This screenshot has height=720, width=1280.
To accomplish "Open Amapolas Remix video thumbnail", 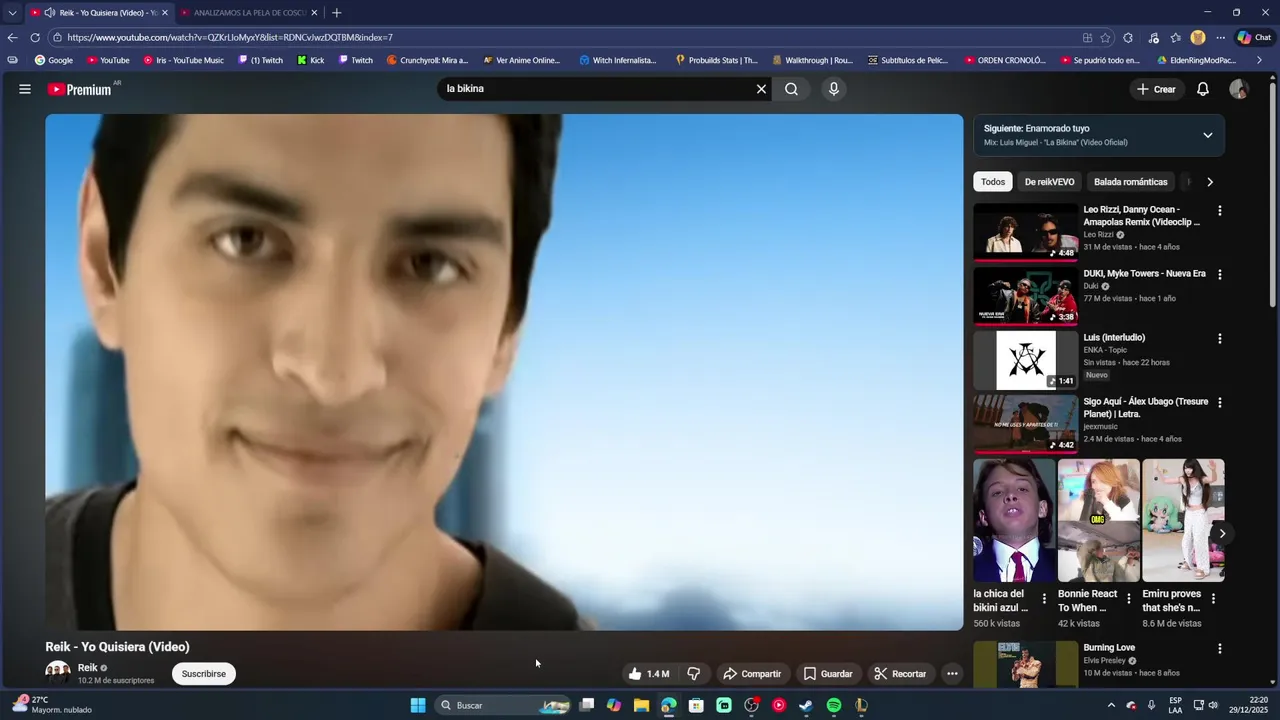I will pyautogui.click(x=1026, y=232).
